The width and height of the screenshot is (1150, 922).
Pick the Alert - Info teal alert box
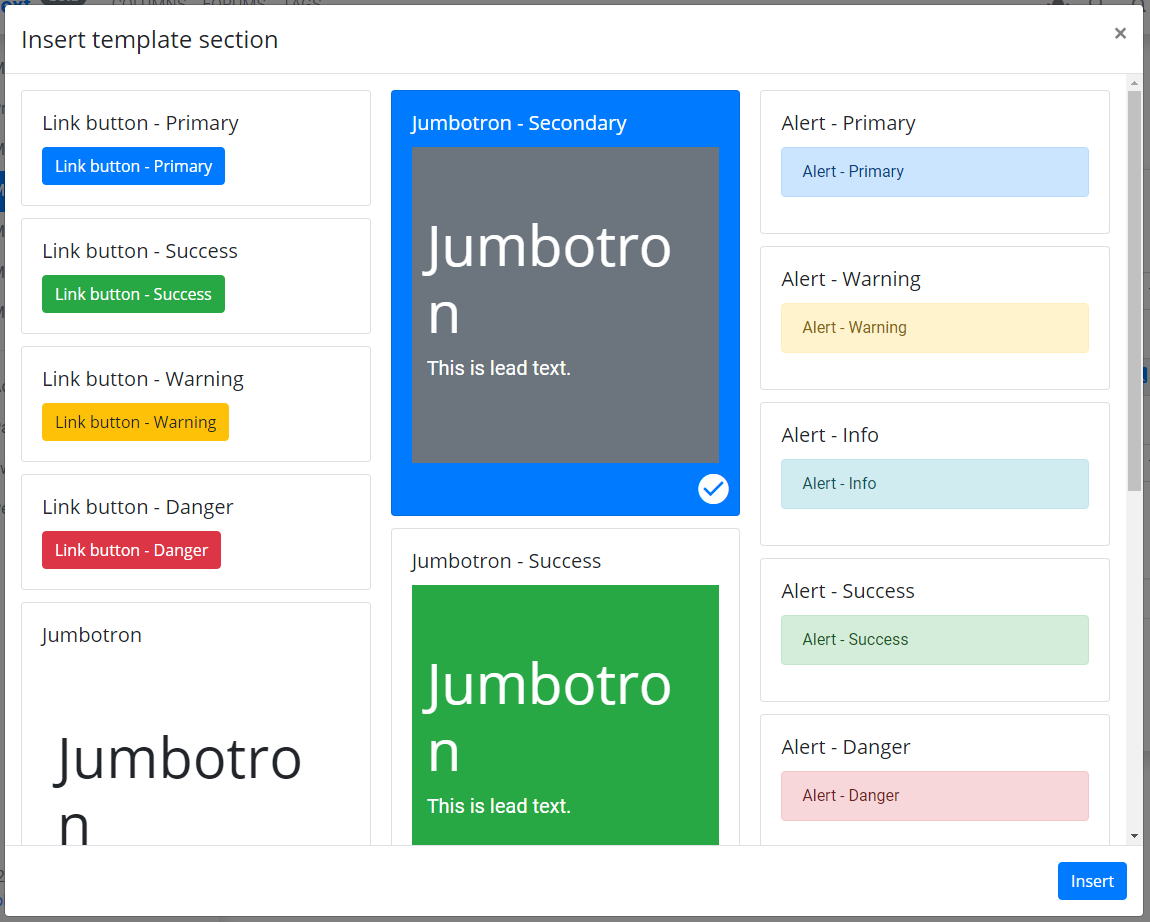[x=934, y=483]
